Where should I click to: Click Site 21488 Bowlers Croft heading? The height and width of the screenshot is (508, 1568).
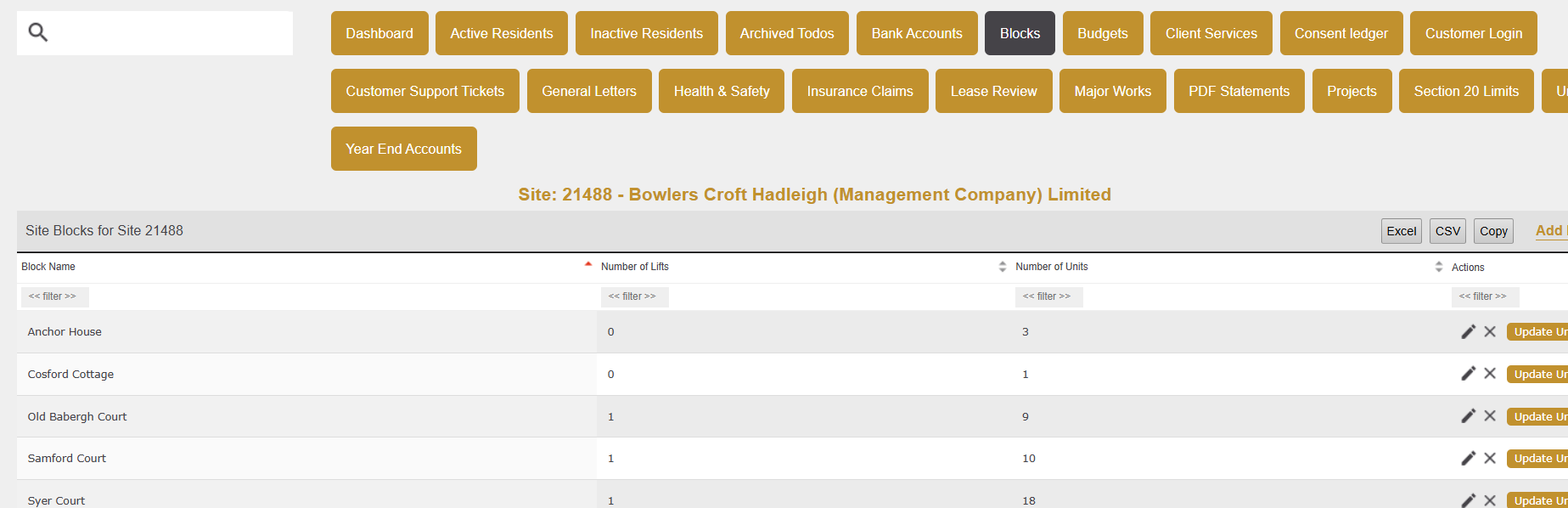815,195
